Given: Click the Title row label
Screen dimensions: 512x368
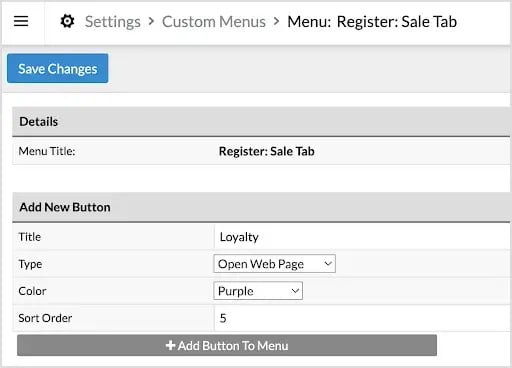Looking at the screenshot, I should (30, 237).
